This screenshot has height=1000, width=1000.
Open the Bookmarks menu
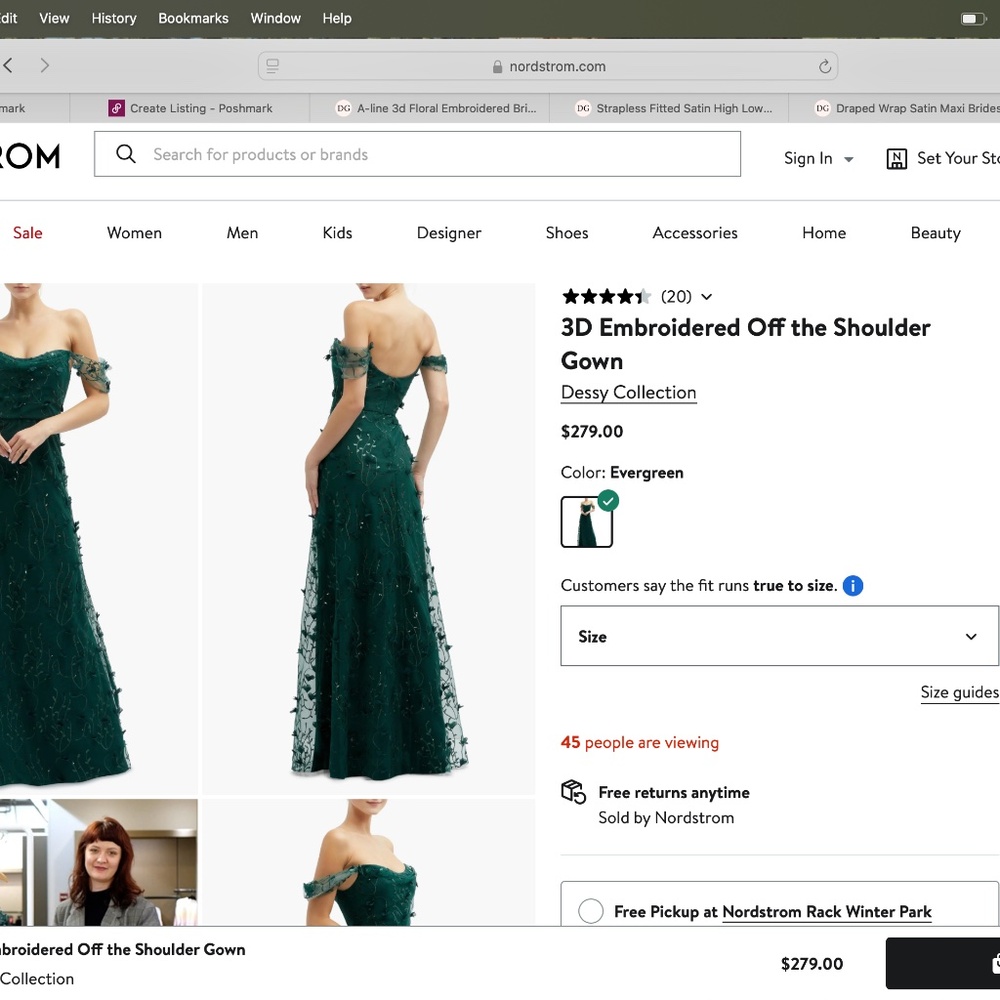193,18
